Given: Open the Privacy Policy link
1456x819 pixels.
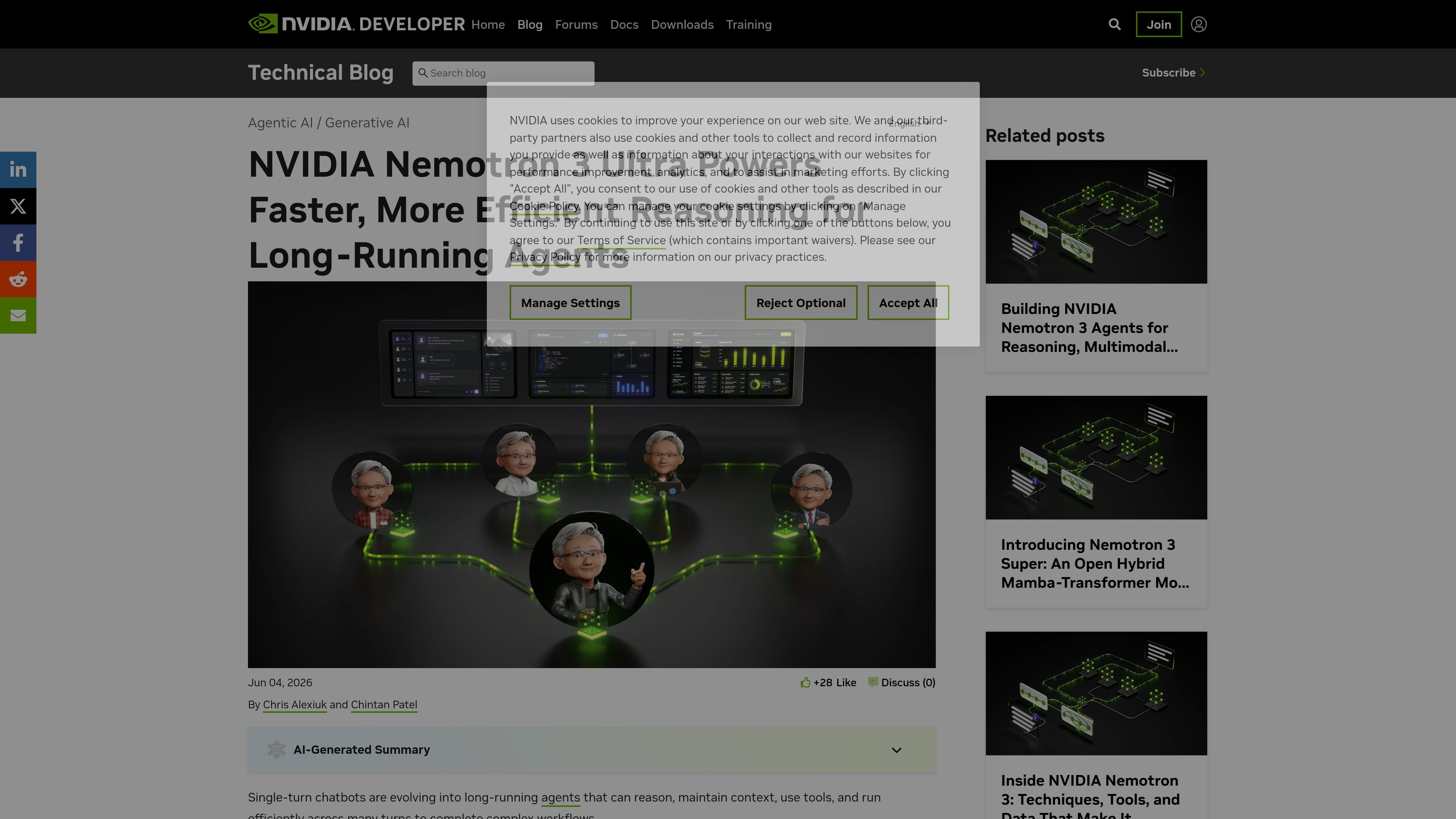Looking at the screenshot, I should coord(545,257).
